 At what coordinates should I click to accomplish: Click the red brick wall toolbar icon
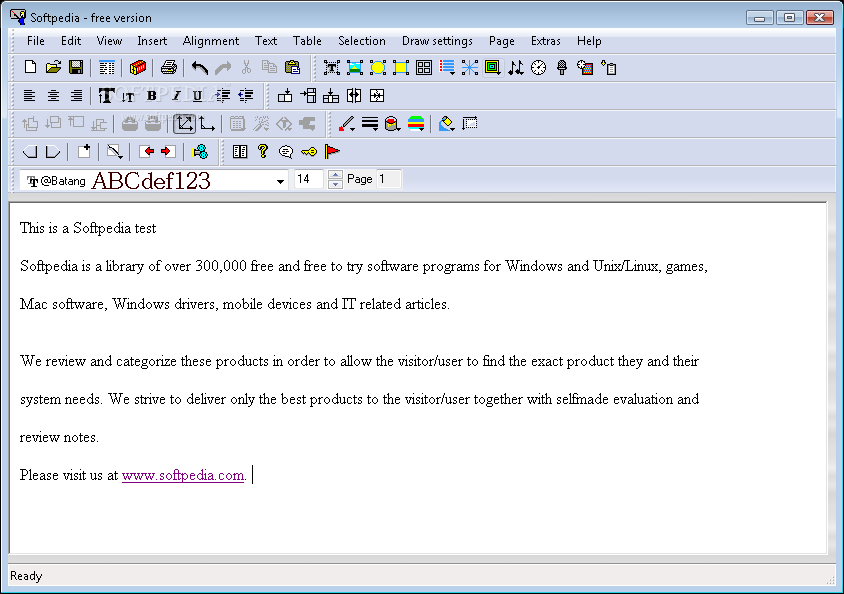point(138,67)
